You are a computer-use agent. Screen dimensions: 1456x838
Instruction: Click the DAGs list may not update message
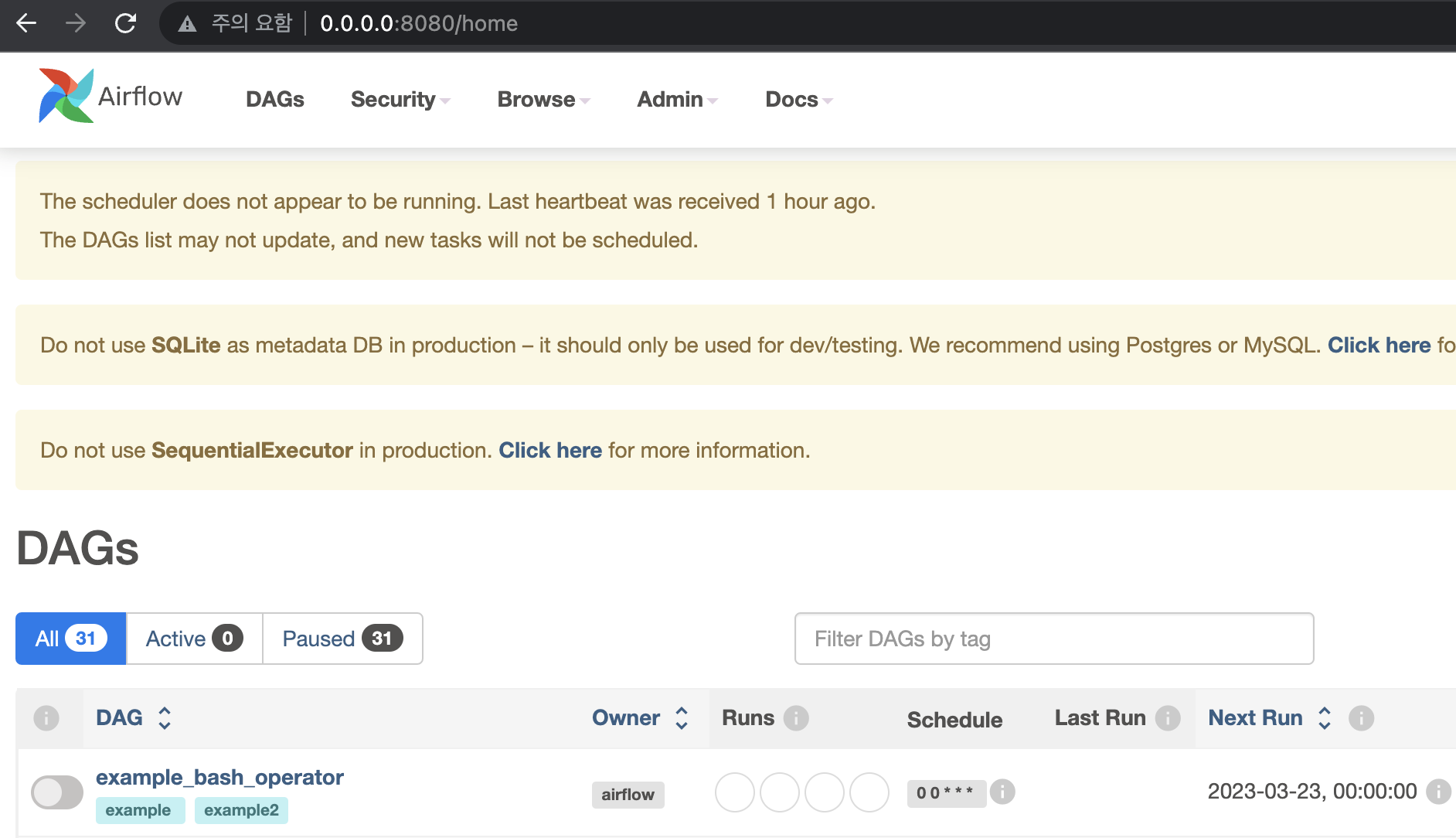point(369,240)
